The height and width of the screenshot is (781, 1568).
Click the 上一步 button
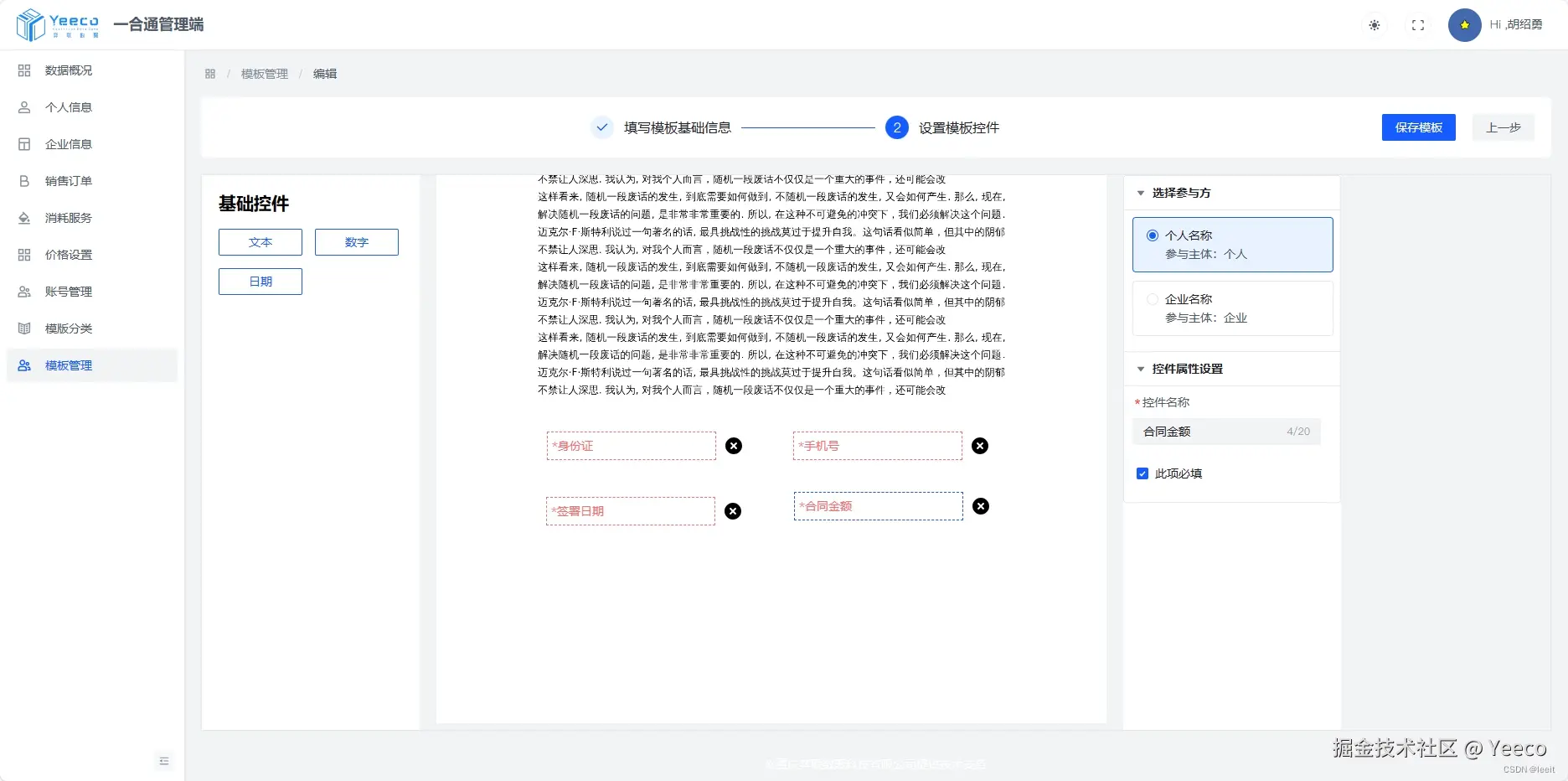point(1504,127)
